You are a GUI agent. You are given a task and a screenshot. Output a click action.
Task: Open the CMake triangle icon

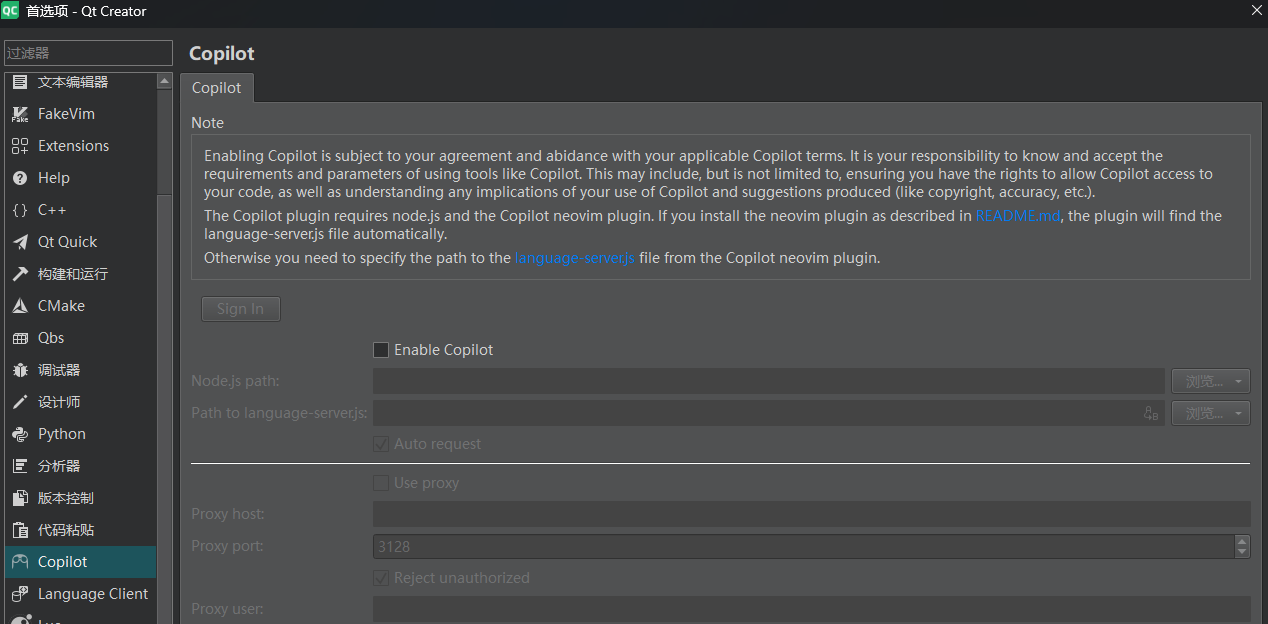point(20,306)
